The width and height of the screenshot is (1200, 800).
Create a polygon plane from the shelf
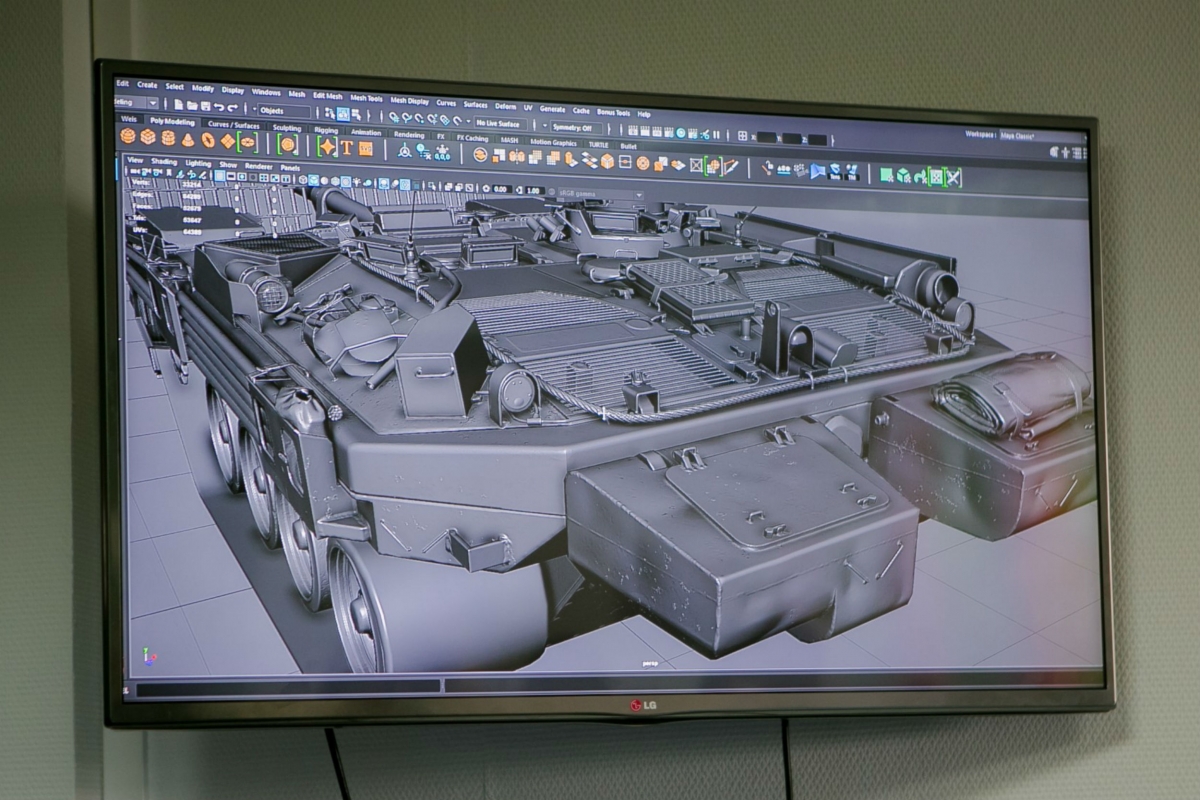click(228, 141)
